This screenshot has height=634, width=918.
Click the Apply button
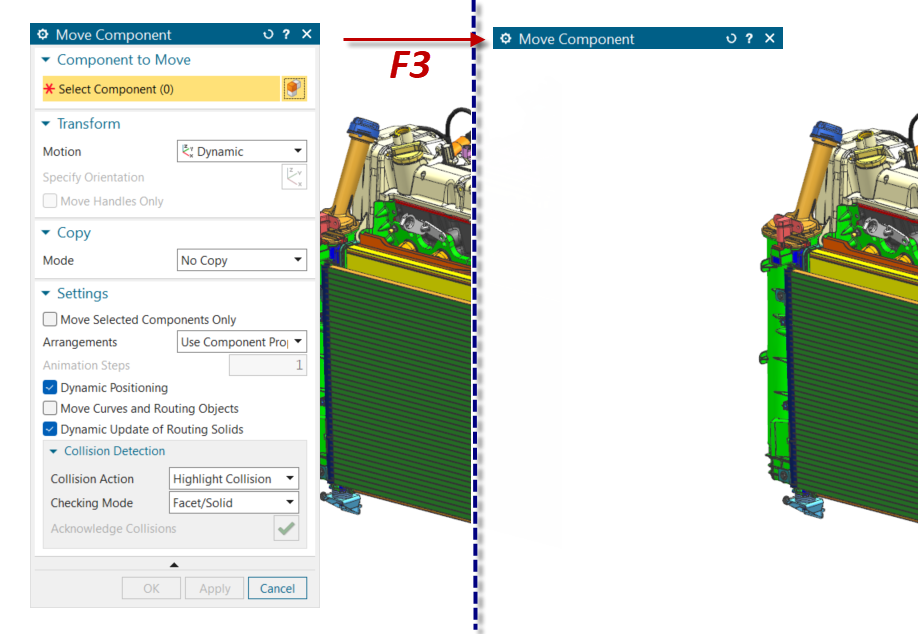214,588
